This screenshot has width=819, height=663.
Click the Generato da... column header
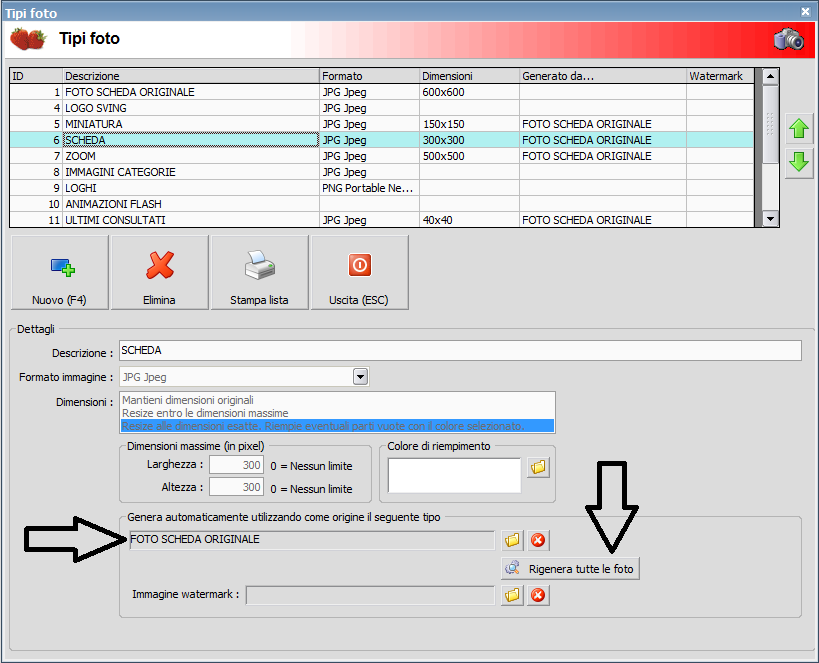pyautogui.click(x=603, y=76)
